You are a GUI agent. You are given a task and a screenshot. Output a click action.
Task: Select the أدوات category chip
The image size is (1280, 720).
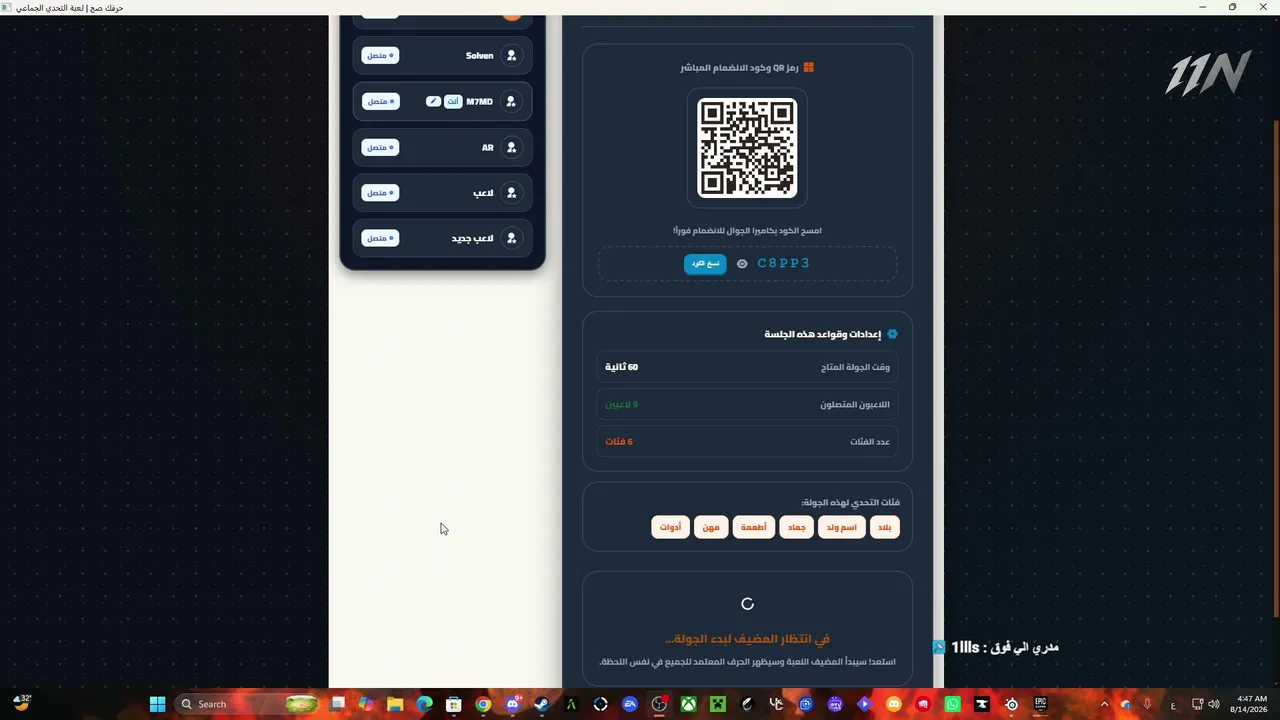pyautogui.click(x=670, y=527)
